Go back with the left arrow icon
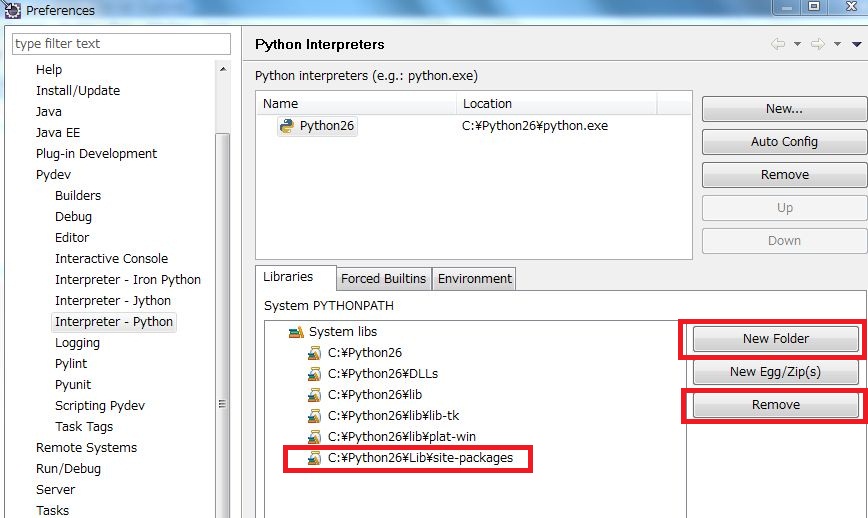The height and width of the screenshot is (518, 868). point(778,44)
